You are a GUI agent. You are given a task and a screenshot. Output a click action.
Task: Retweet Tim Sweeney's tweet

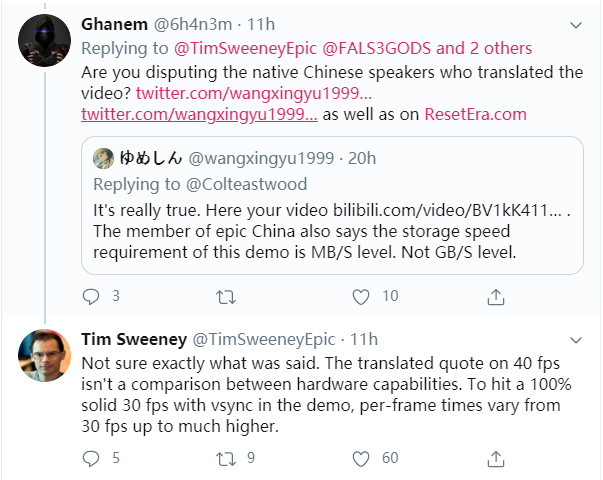227,457
